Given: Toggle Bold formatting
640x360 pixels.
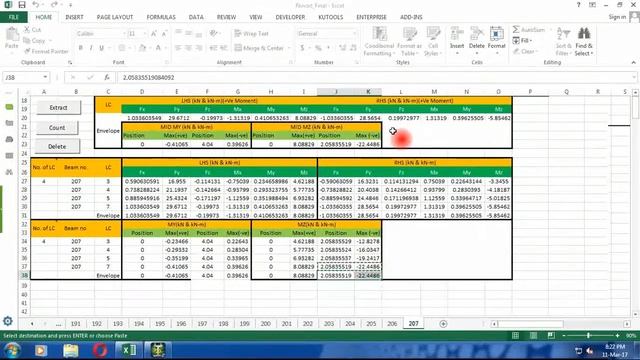Looking at the screenshot, I should (81, 48).
